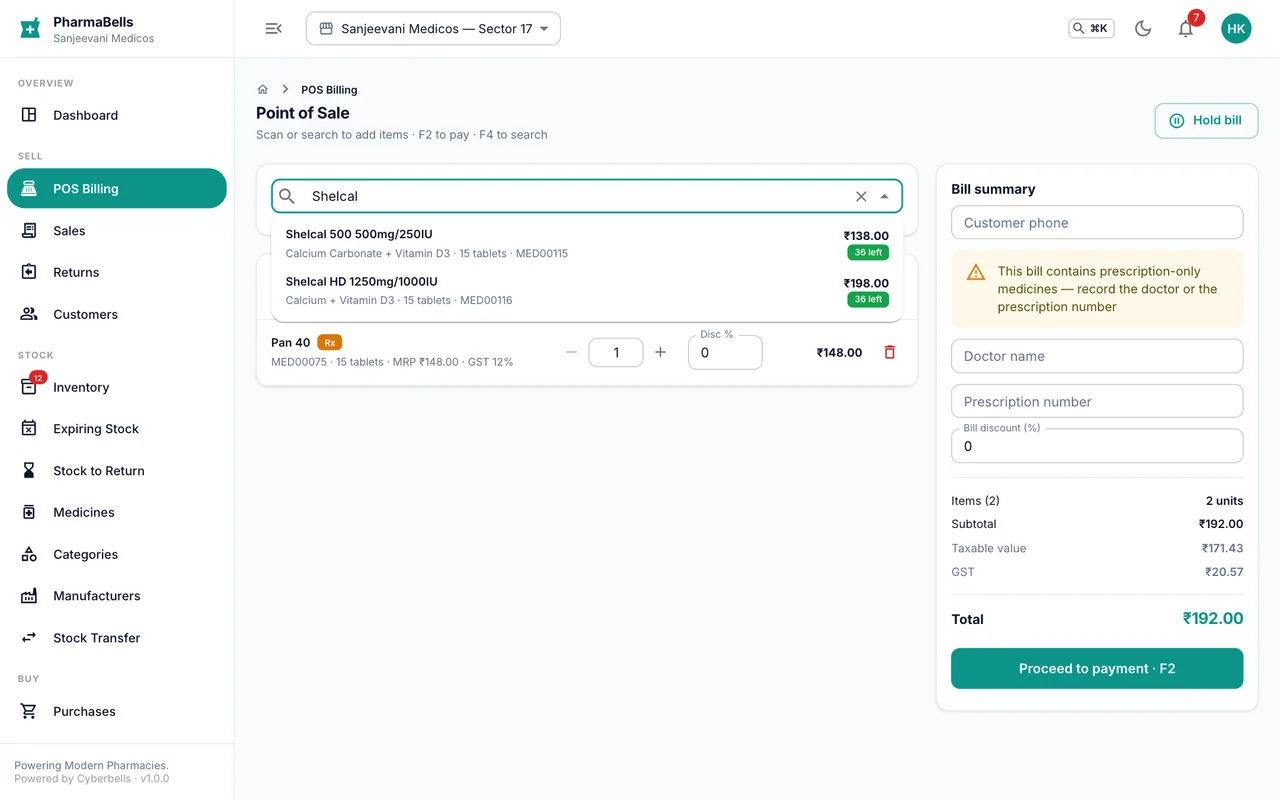Click the PharmaBells logo icon
The width and height of the screenshot is (1280, 800).
(30, 28)
